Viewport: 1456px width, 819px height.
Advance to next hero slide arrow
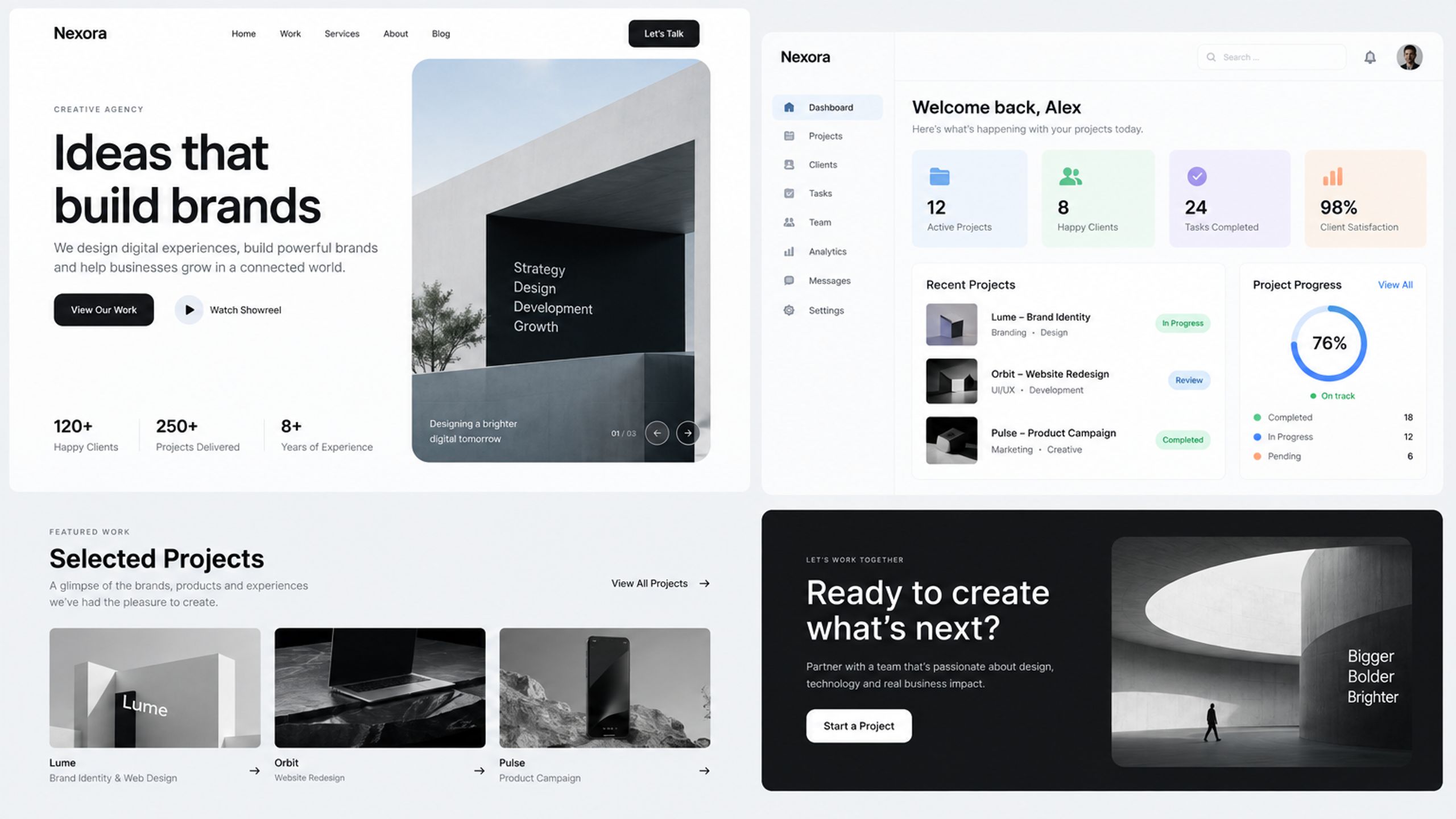tap(688, 433)
